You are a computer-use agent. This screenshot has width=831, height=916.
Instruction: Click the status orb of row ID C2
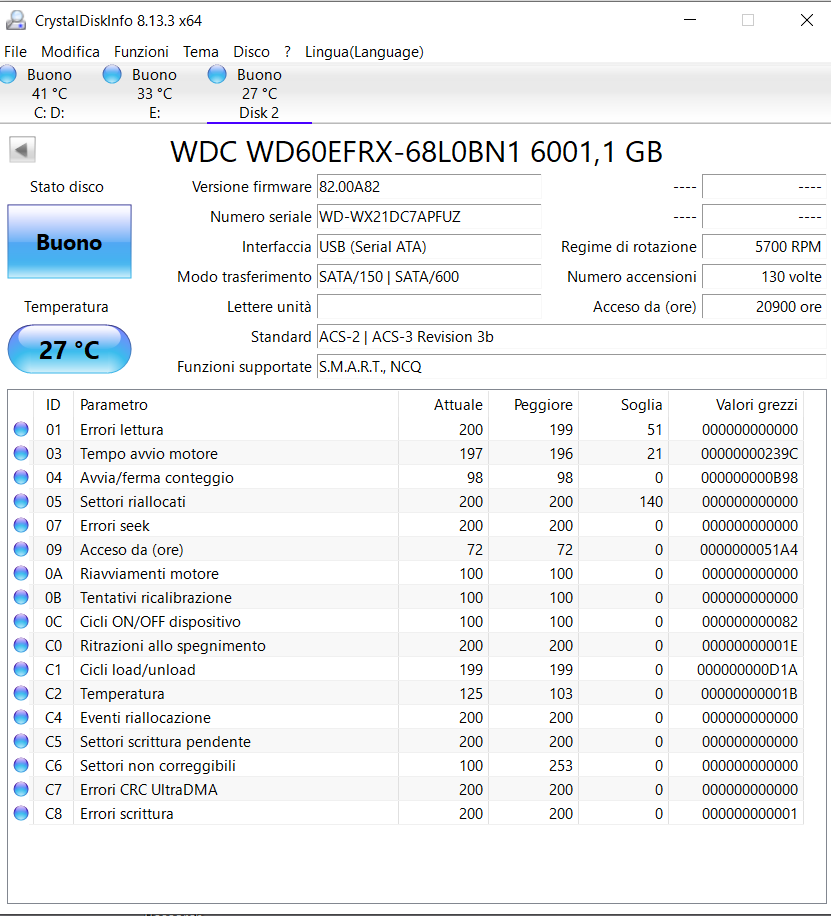[21, 693]
